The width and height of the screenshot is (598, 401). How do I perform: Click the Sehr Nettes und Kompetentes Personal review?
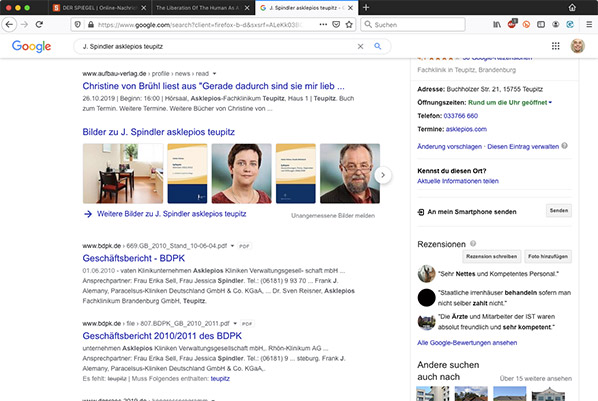(498, 274)
